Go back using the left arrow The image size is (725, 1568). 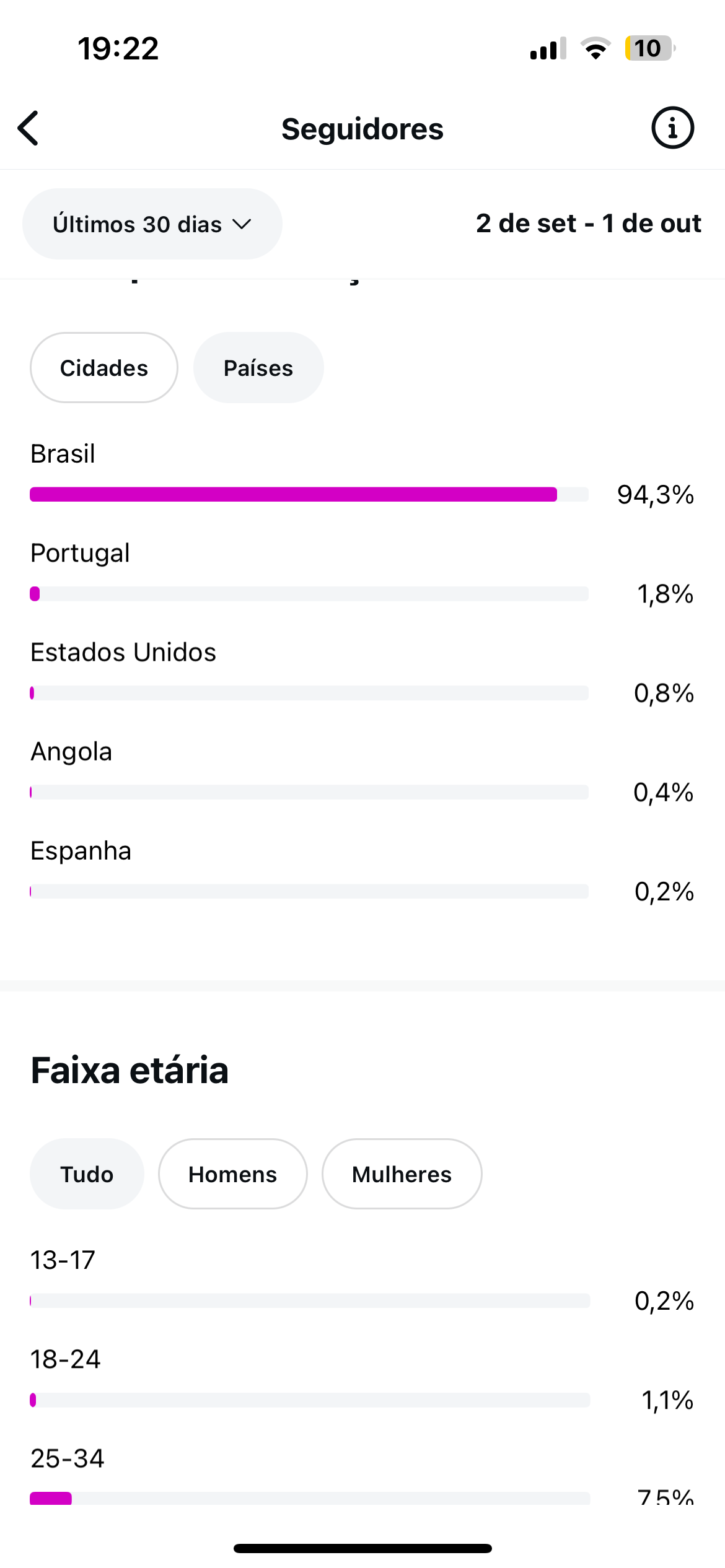[29, 128]
